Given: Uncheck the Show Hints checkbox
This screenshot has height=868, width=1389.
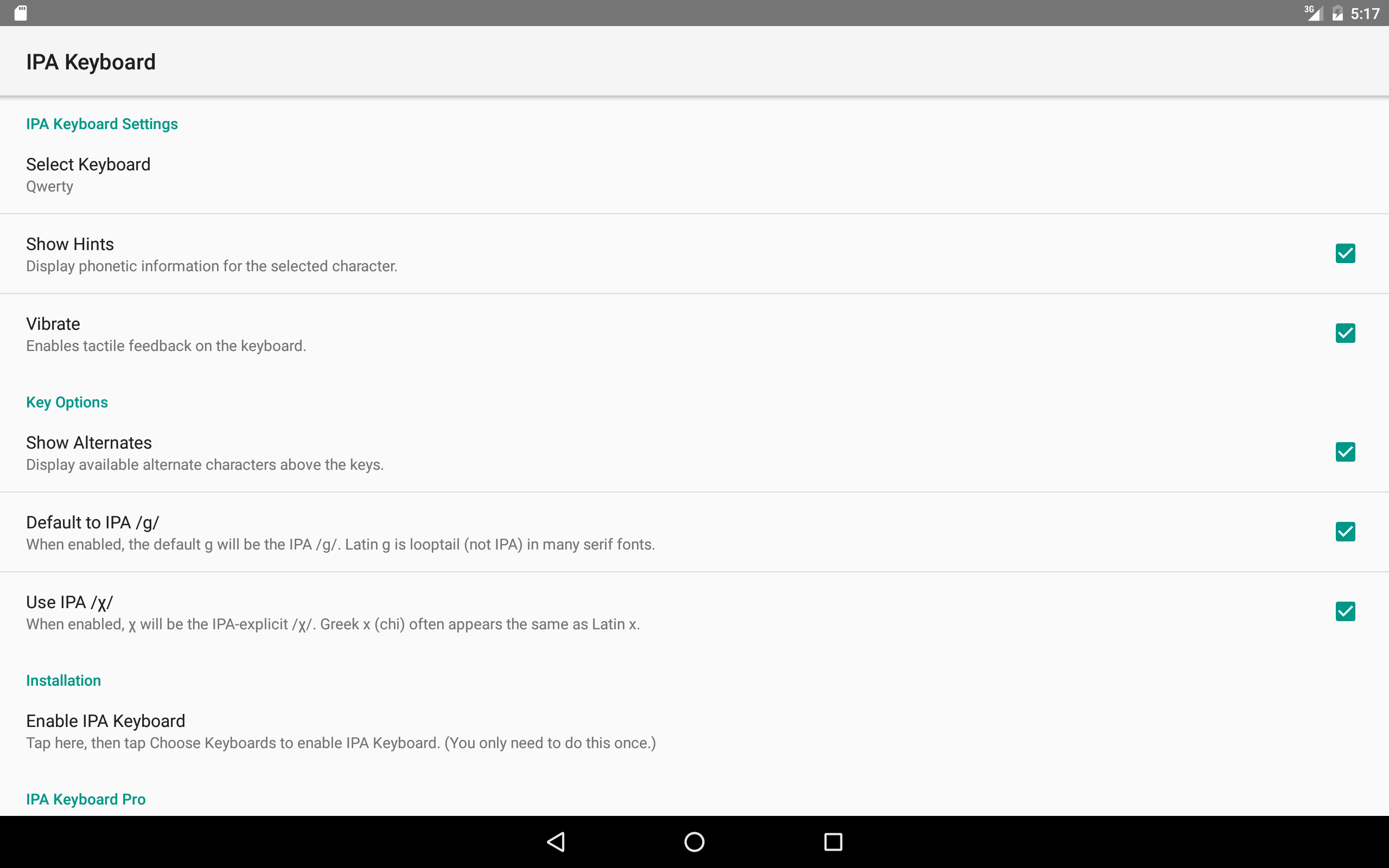Looking at the screenshot, I should tap(1346, 253).
